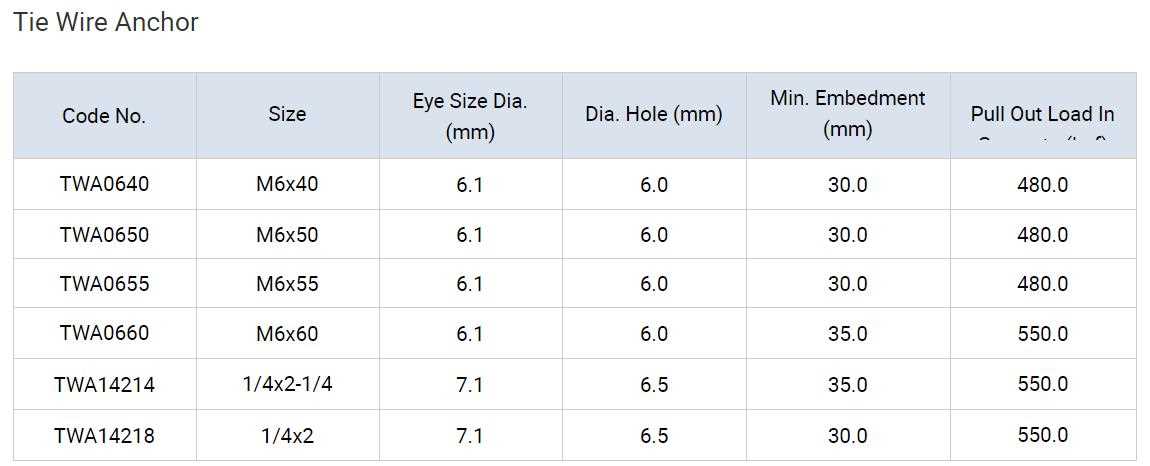Select the 1/4x2-1/4 size cell
Image resolution: width=1150 pixels, height=466 pixels.
pyautogui.click(x=287, y=384)
